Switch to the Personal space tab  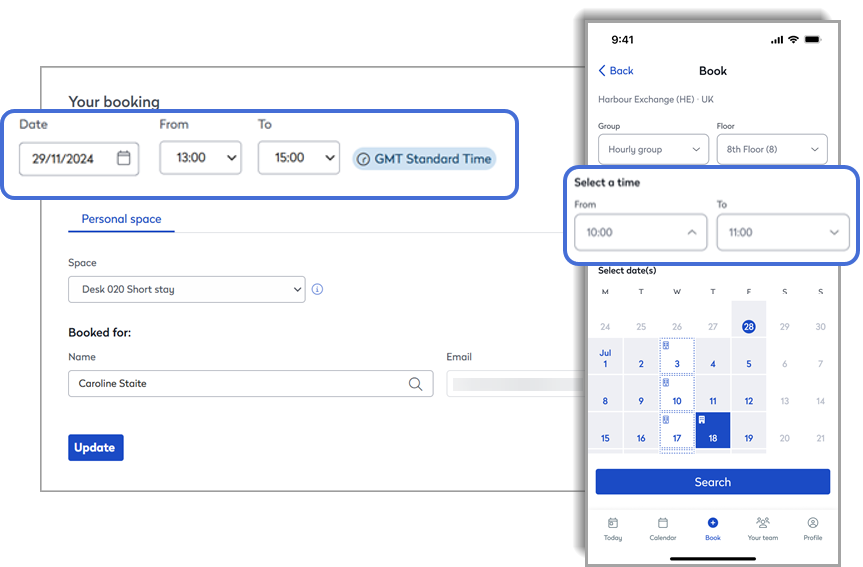(x=122, y=219)
